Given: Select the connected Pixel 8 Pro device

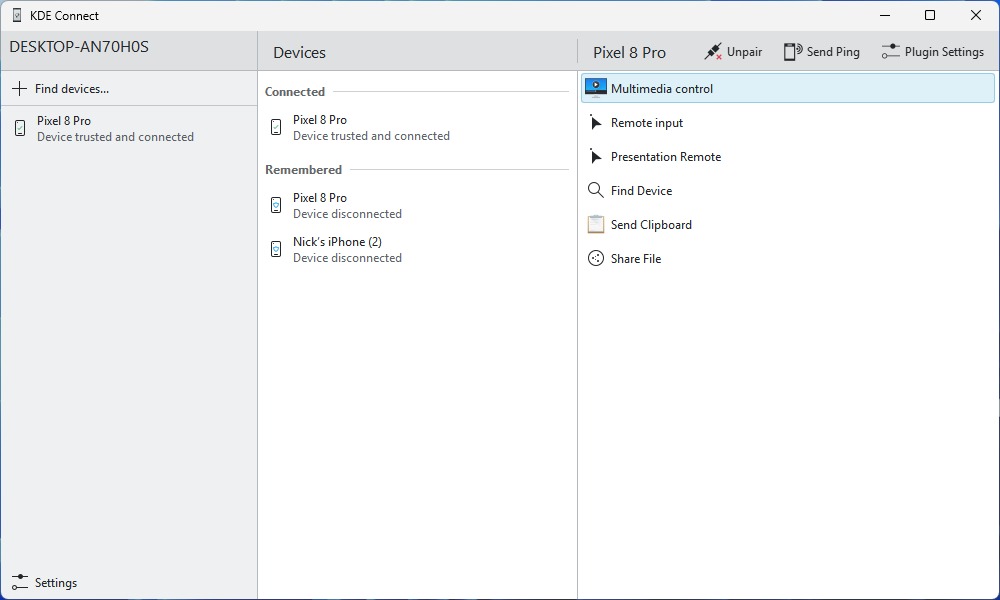Looking at the screenshot, I should pos(371,128).
